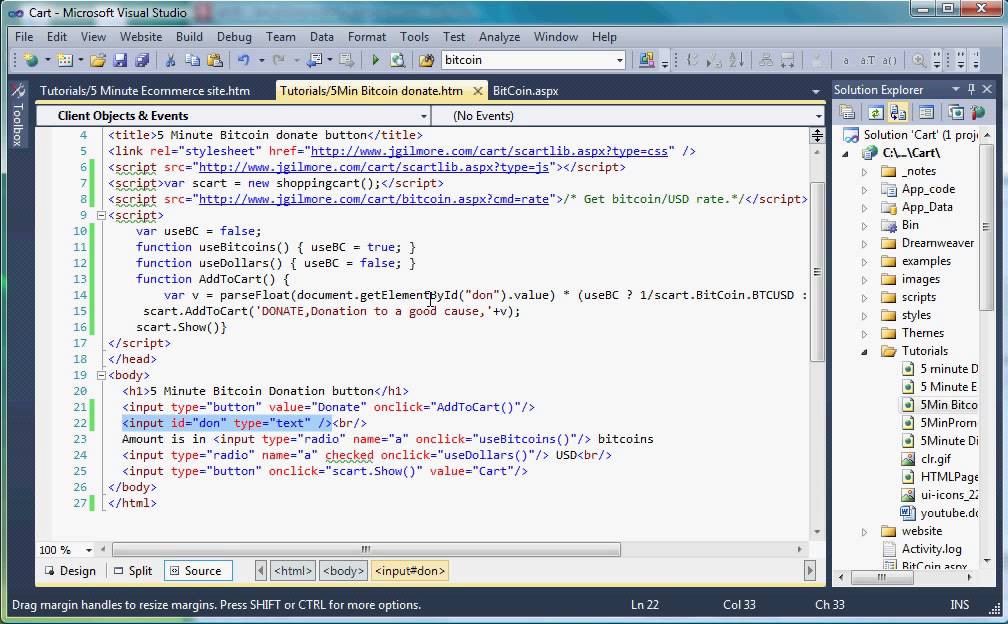Screen dimensions: 1008x624
Task: Open the youtube.doc file in Solution Explorer
Action: [940, 513]
